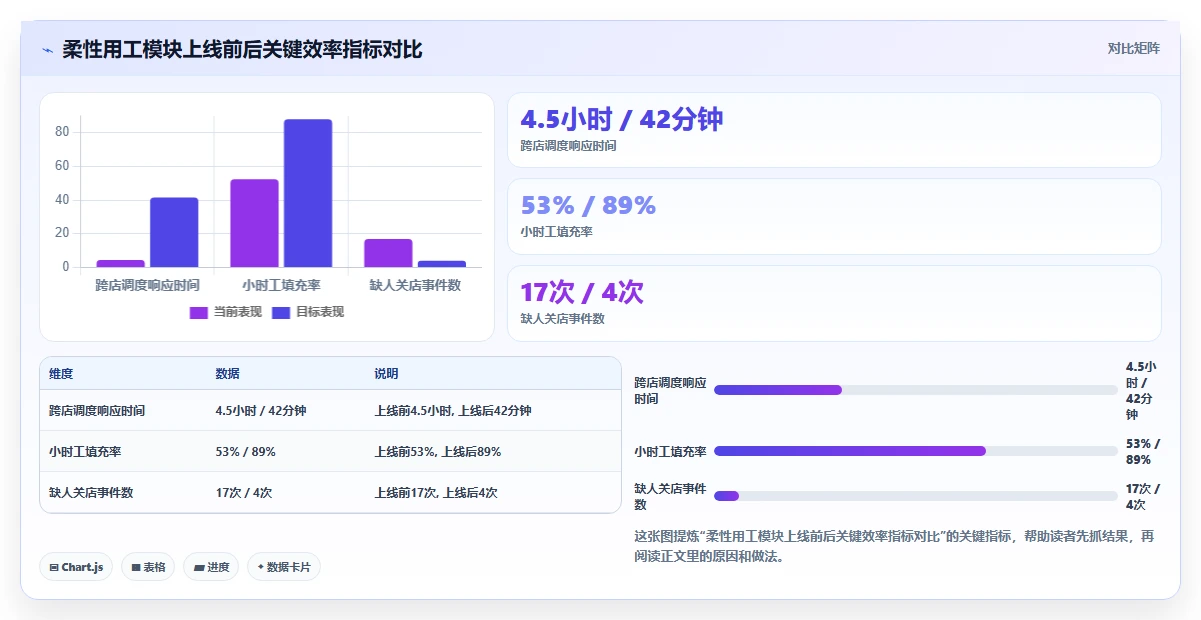
Task: Click the 跨店调度响应时间 progress bar
Action: pos(915,390)
